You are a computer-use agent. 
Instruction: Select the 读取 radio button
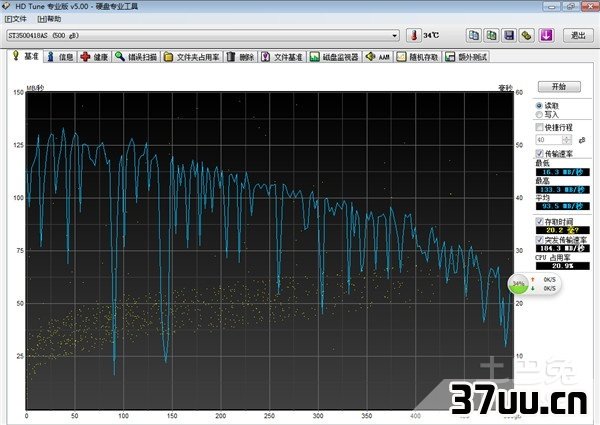click(539, 106)
